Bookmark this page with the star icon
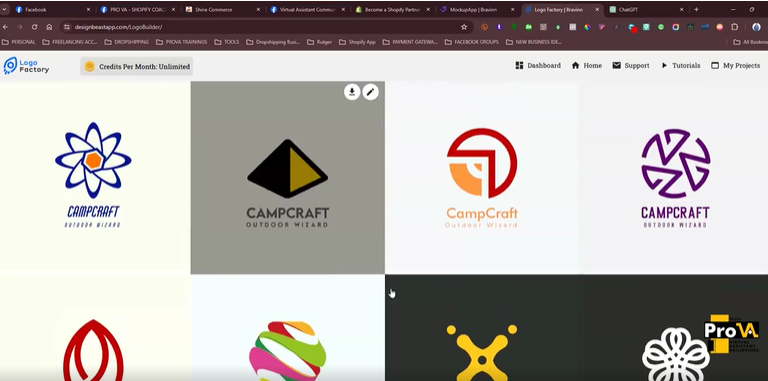 point(464,27)
